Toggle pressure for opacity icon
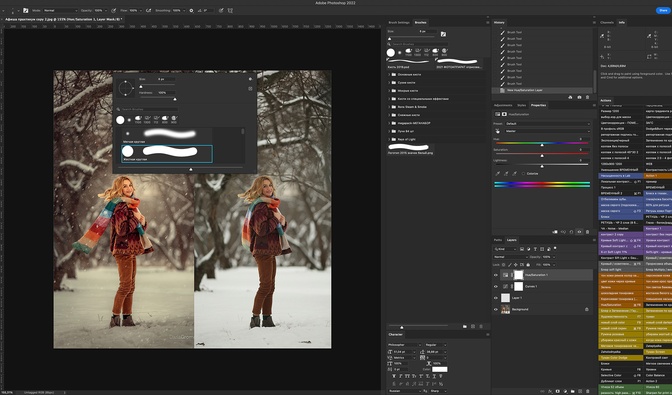672x395 pixels. point(113,10)
